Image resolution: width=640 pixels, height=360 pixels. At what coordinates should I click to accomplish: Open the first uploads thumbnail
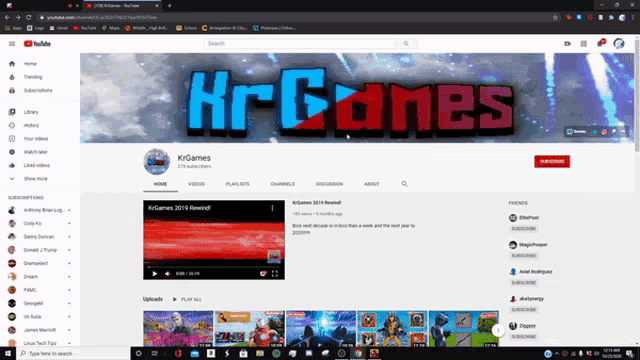(178, 329)
